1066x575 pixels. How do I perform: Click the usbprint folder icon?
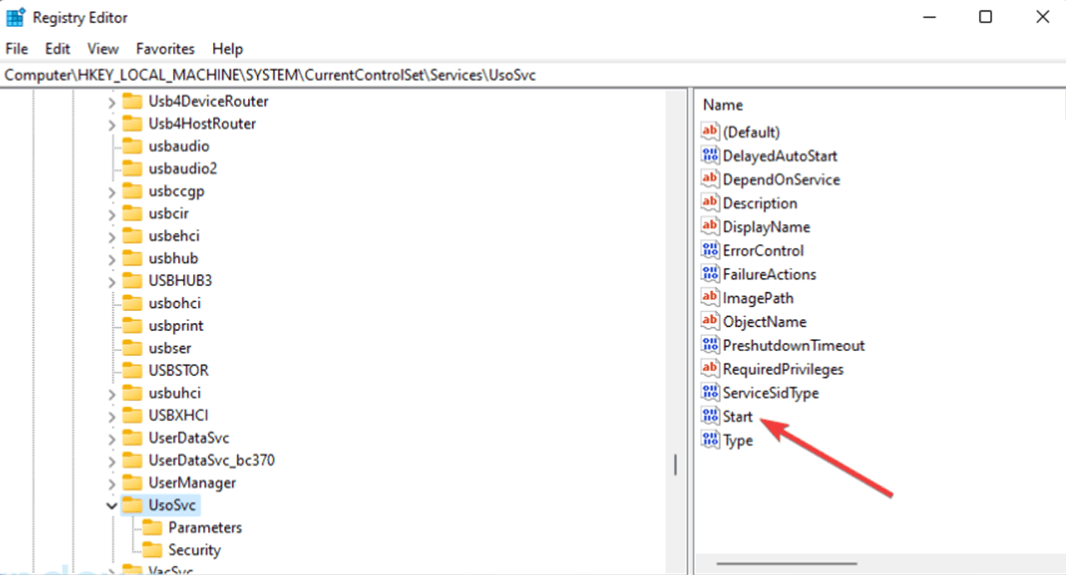(132, 326)
